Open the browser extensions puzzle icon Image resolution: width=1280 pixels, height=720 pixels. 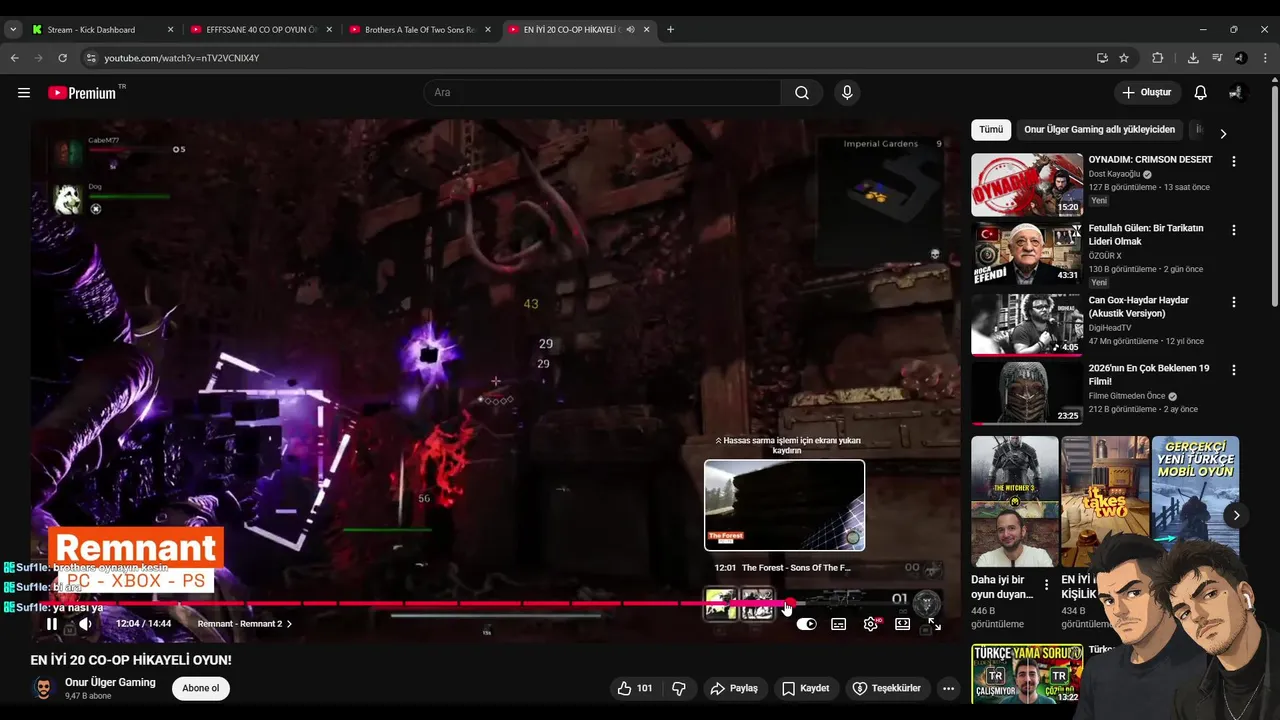pos(1158,58)
